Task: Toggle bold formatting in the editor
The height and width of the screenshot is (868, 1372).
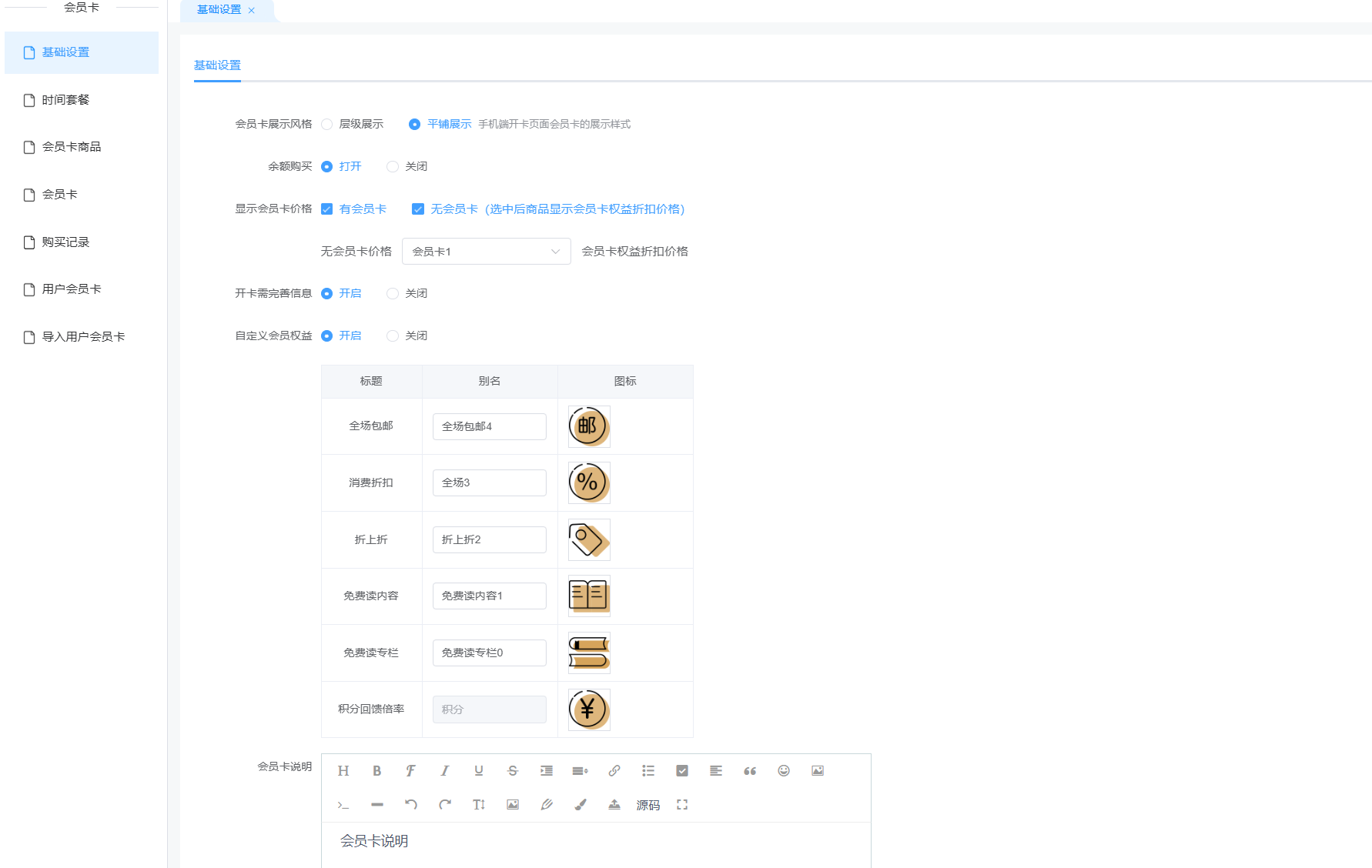Action: click(x=377, y=771)
